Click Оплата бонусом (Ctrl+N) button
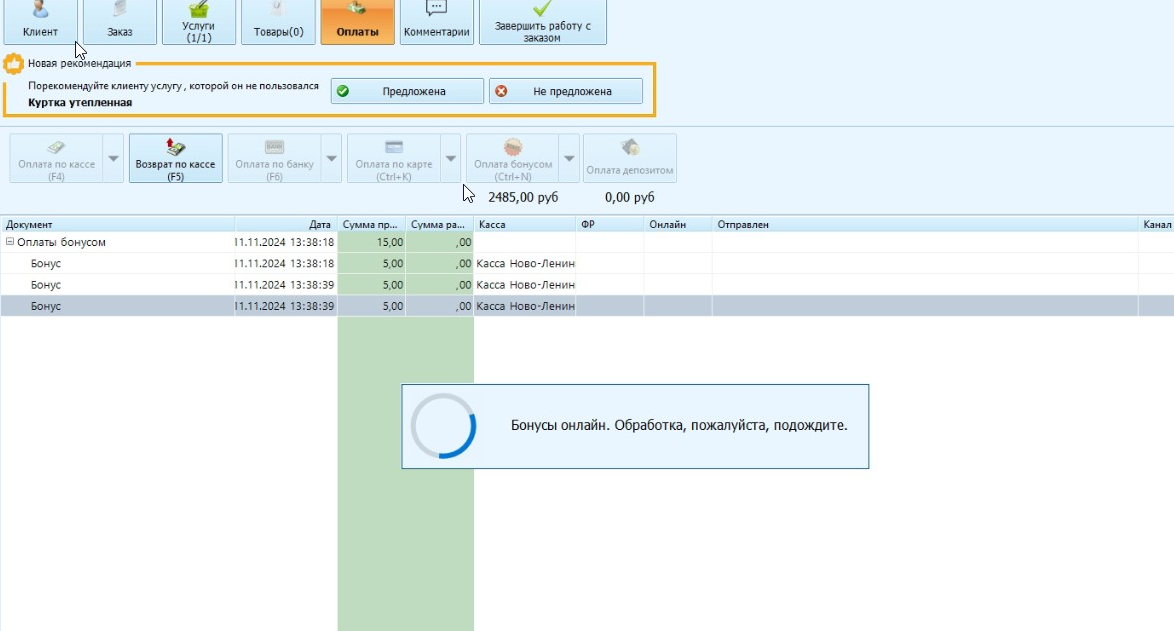Image resolution: width=1174 pixels, height=631 pixels. pos(512,158)
